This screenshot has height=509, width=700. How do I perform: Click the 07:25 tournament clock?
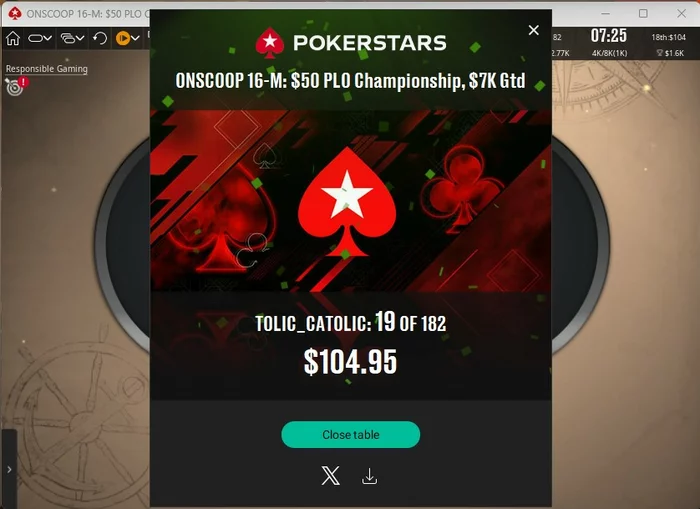pyautogui.click(x=608, y=36)
